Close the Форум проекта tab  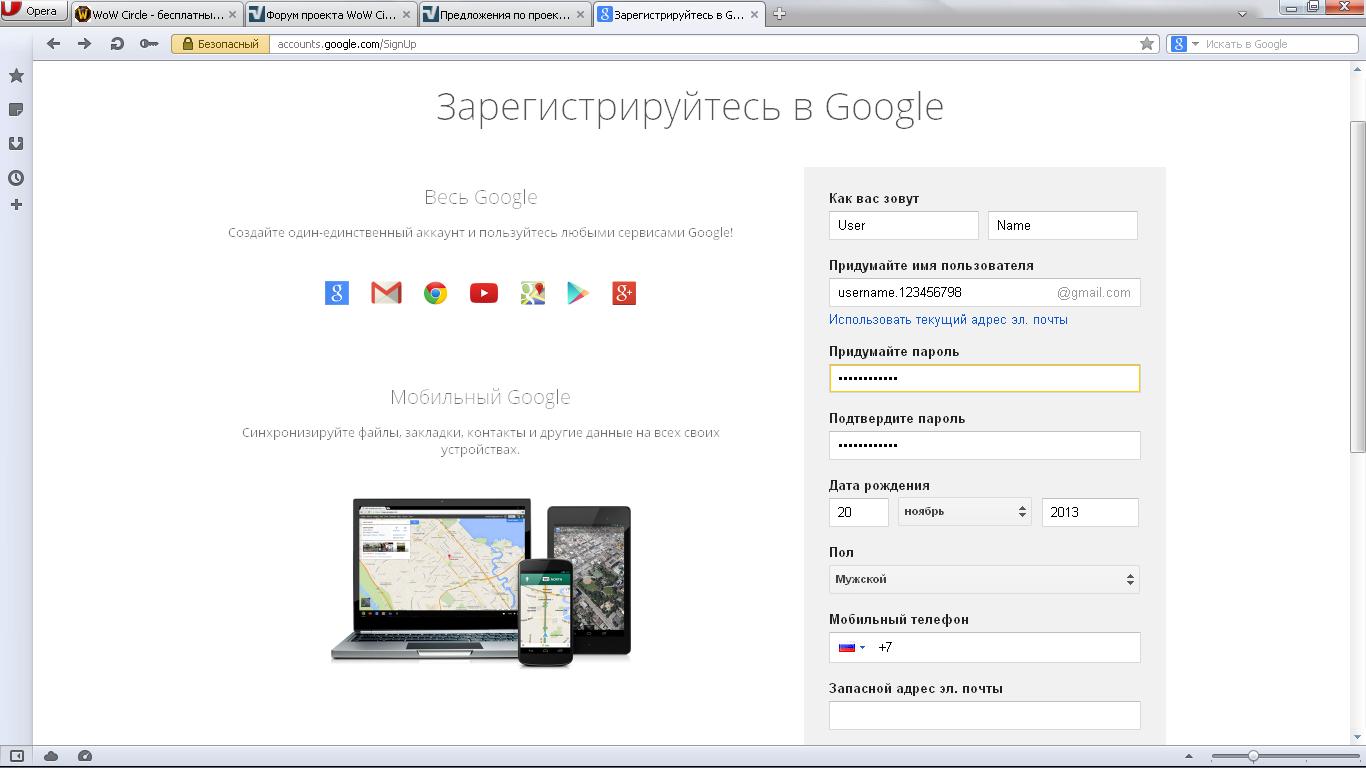tap(406, 14)
